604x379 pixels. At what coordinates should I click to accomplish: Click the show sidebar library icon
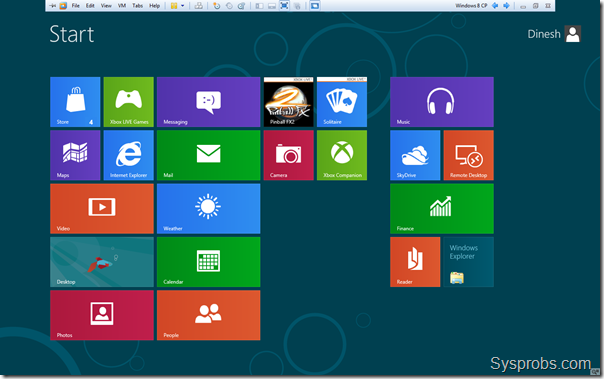tap(260, 6)
